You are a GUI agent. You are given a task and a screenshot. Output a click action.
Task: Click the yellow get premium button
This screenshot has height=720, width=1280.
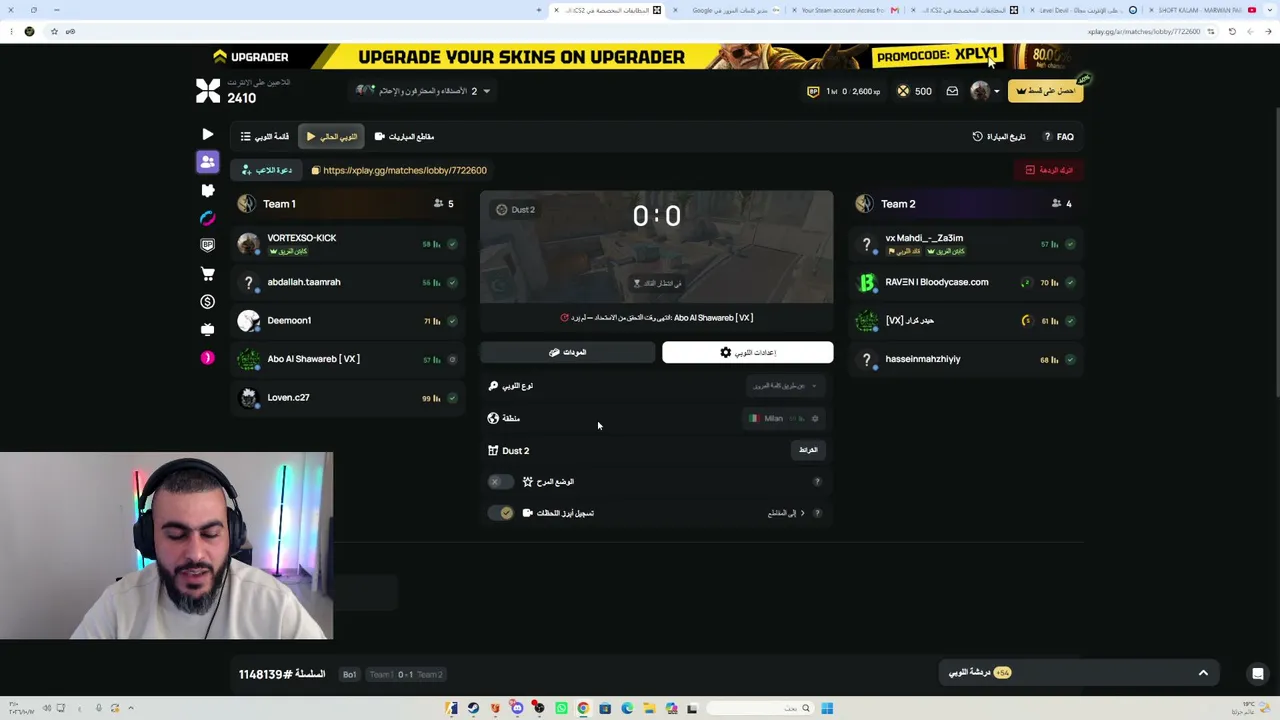1045,91
